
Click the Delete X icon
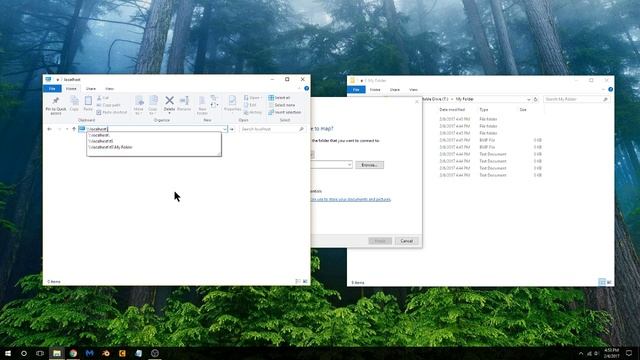[x=169, y=100]
